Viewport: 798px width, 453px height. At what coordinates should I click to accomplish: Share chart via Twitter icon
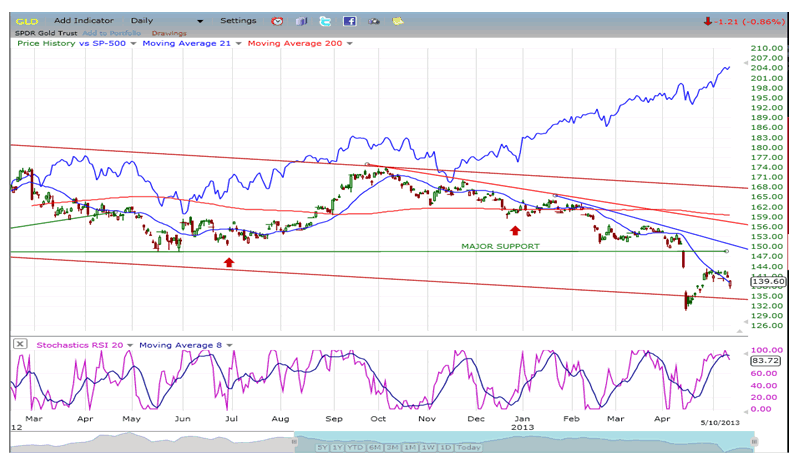325,21
